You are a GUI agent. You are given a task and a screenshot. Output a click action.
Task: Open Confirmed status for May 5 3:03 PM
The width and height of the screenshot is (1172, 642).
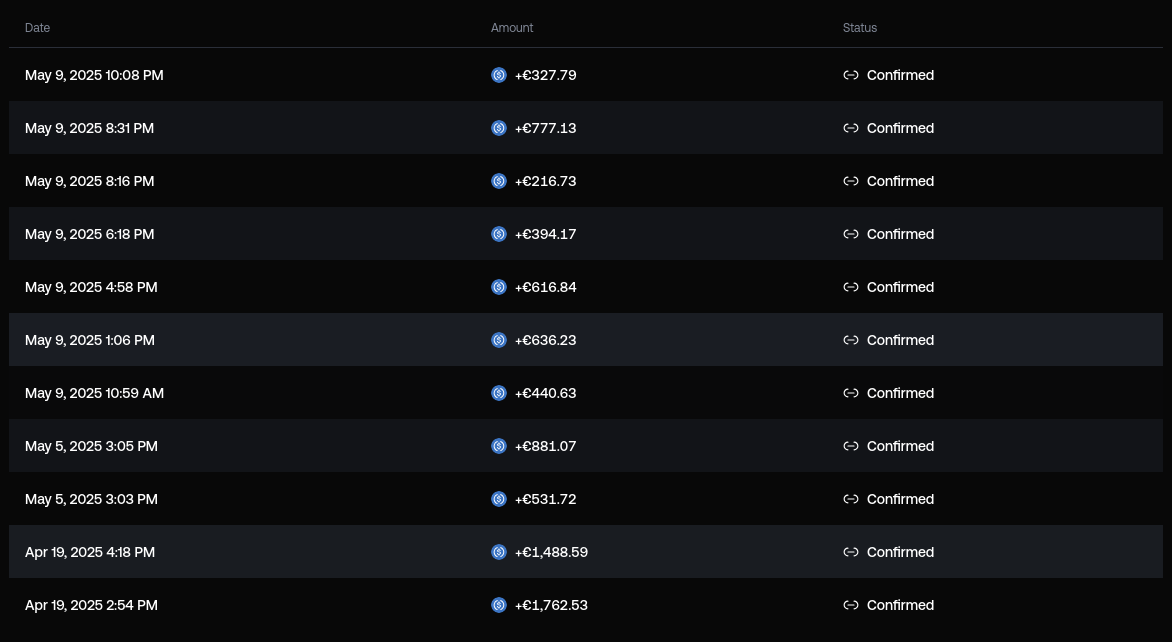[900, 499]
